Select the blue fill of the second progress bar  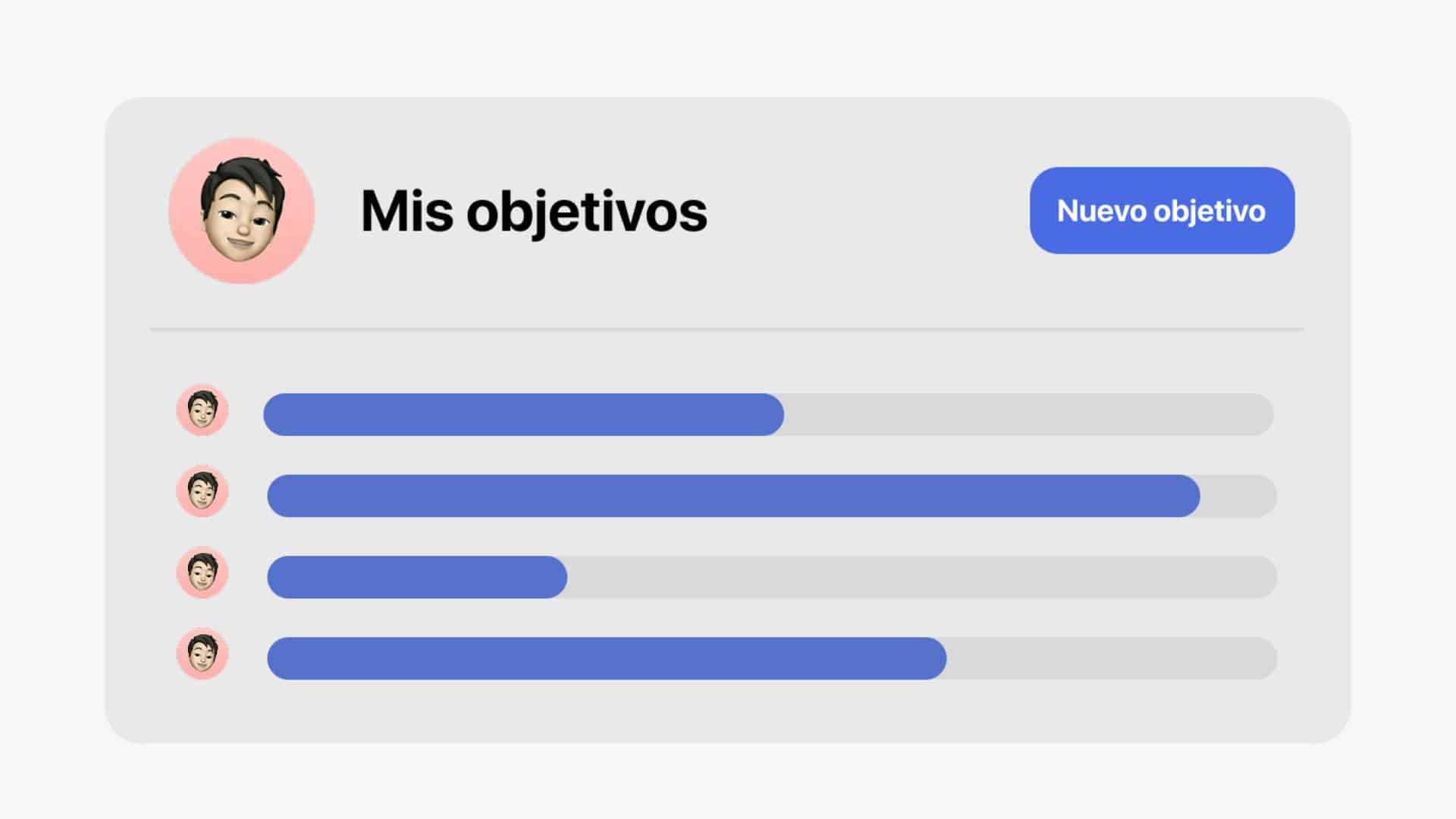tap(733, 496)
